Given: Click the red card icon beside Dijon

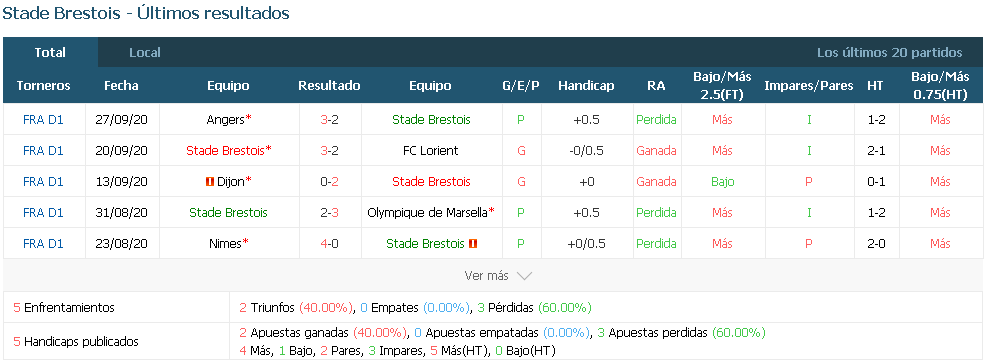Looking at the screenshot, I should pyautogui.click(x=209, y=182).
